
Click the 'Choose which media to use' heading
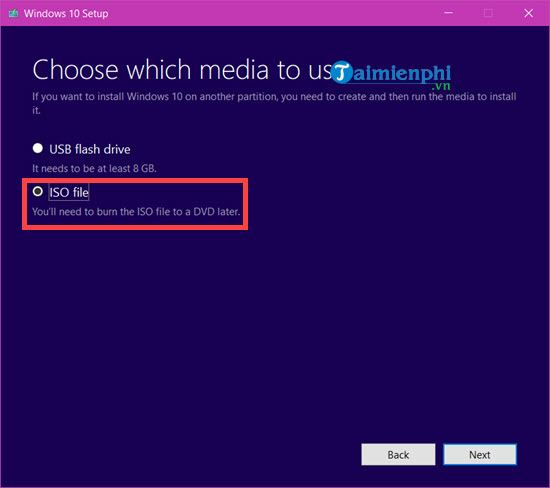[x=182, y=70]
